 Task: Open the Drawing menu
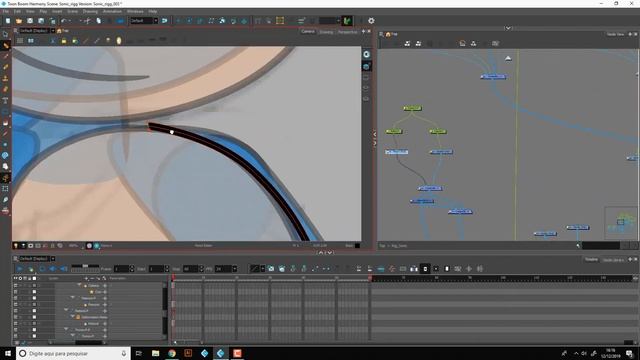click(90, 11)
